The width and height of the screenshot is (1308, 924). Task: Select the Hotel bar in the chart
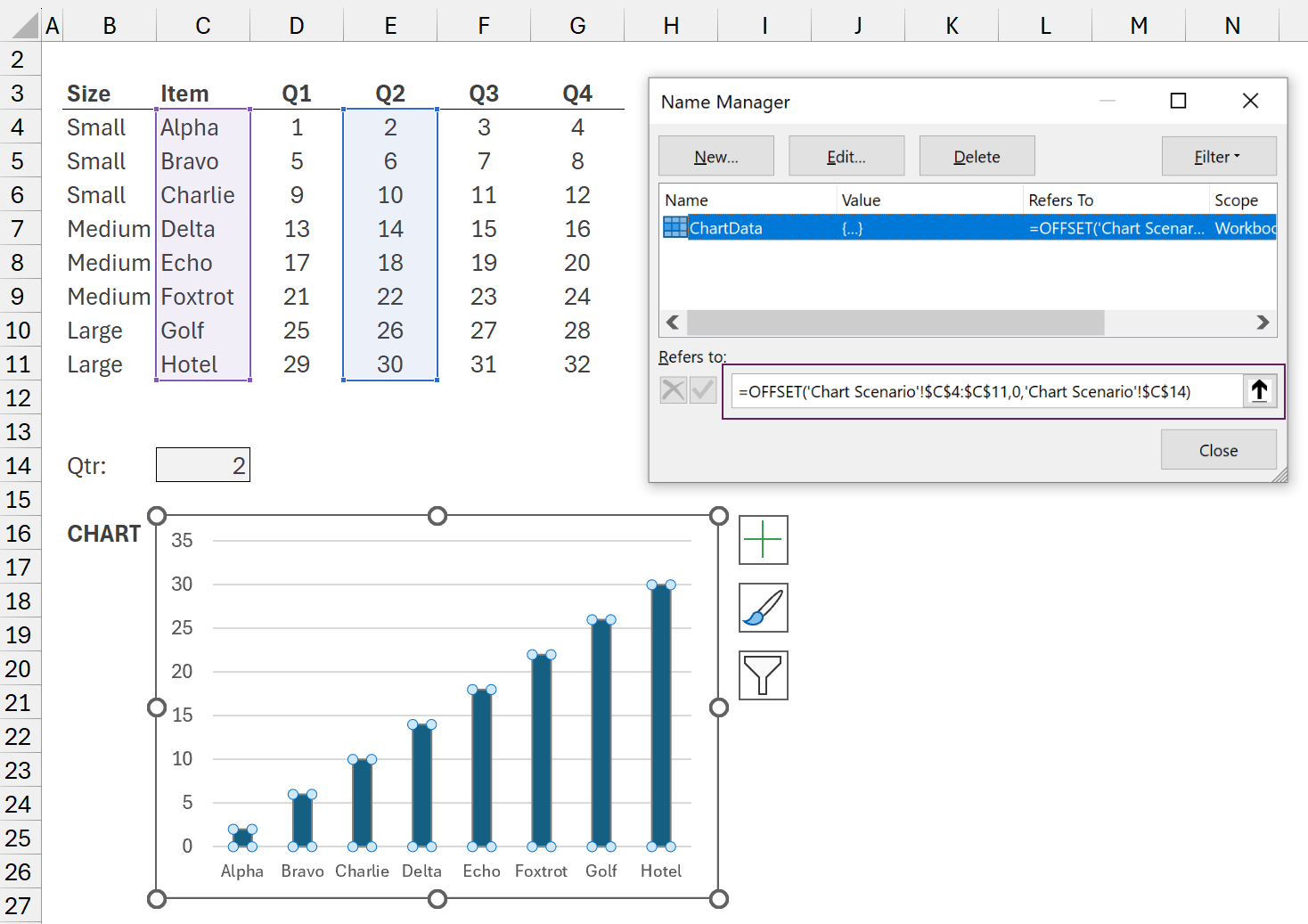660,713
